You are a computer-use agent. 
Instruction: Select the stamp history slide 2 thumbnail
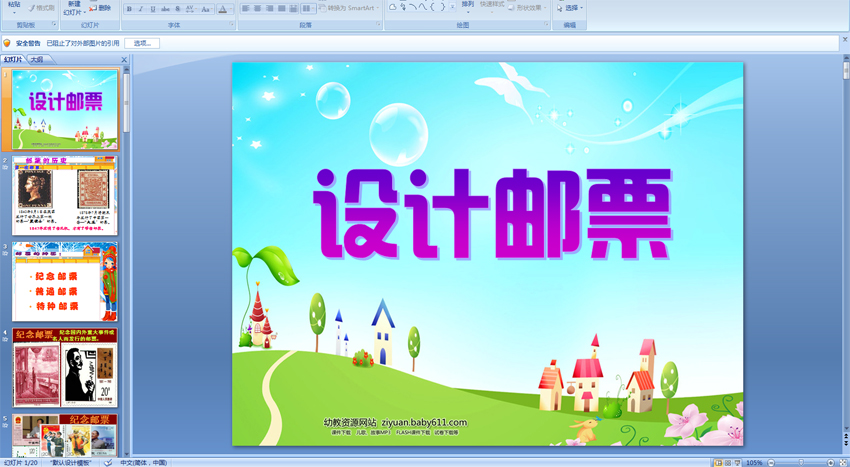tap(65, 196)
